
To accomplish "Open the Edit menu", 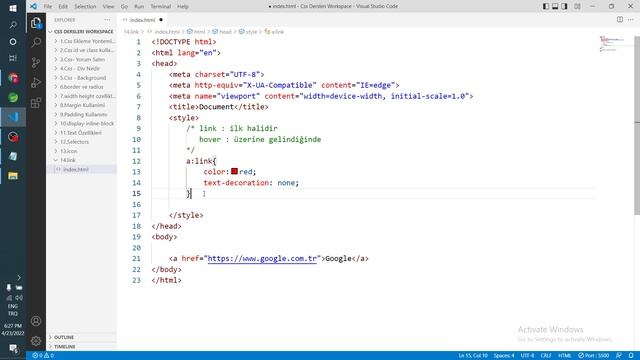I will pyautogui.click(x=63, y=6).
